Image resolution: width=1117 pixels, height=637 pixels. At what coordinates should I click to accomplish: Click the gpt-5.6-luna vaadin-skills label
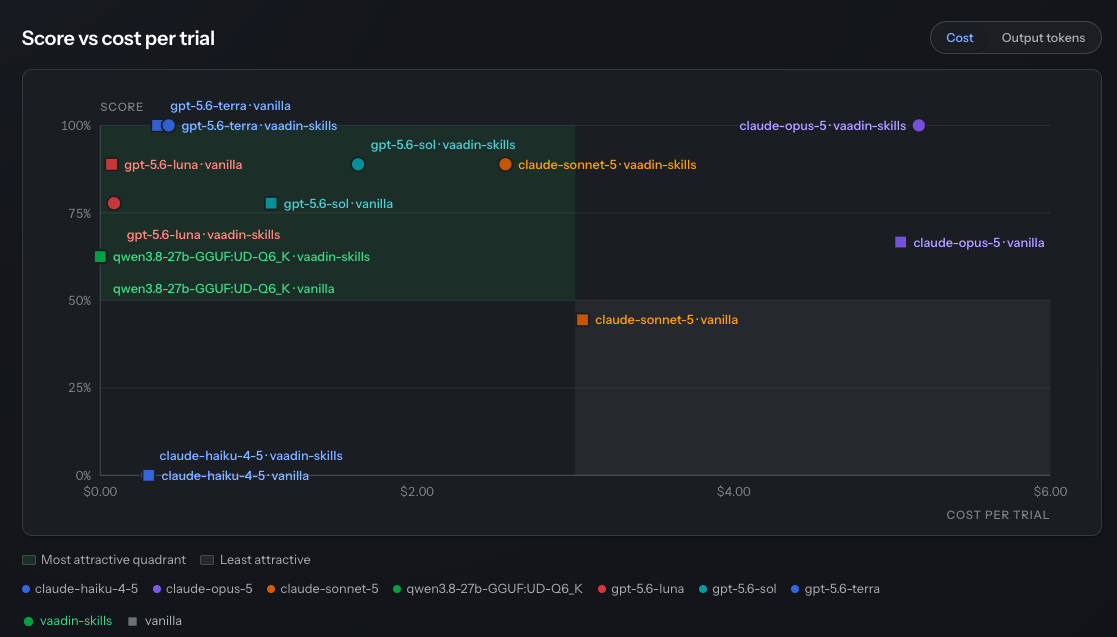[203, 234]
